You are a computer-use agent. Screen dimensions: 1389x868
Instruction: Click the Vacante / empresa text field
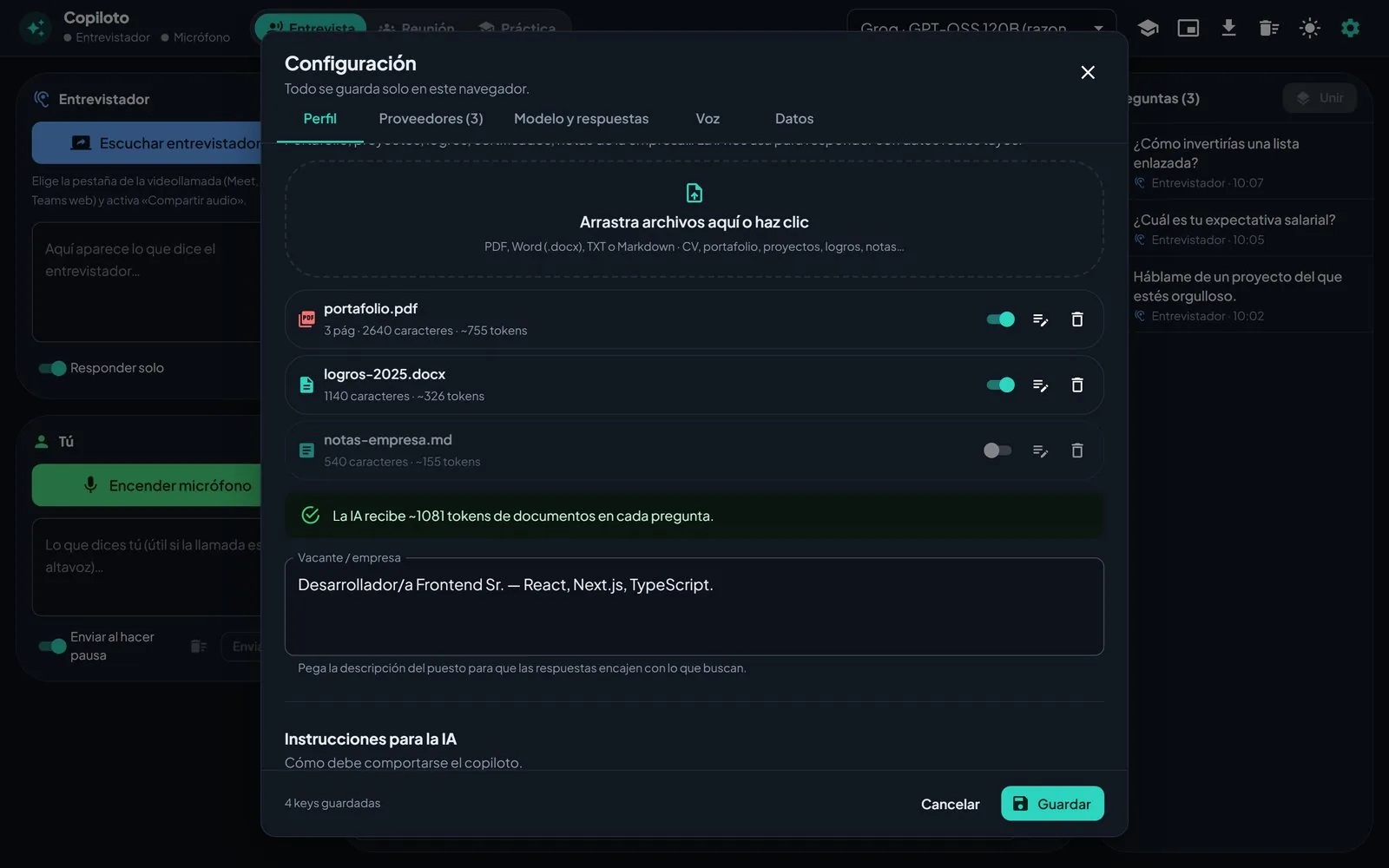(694, 607)
